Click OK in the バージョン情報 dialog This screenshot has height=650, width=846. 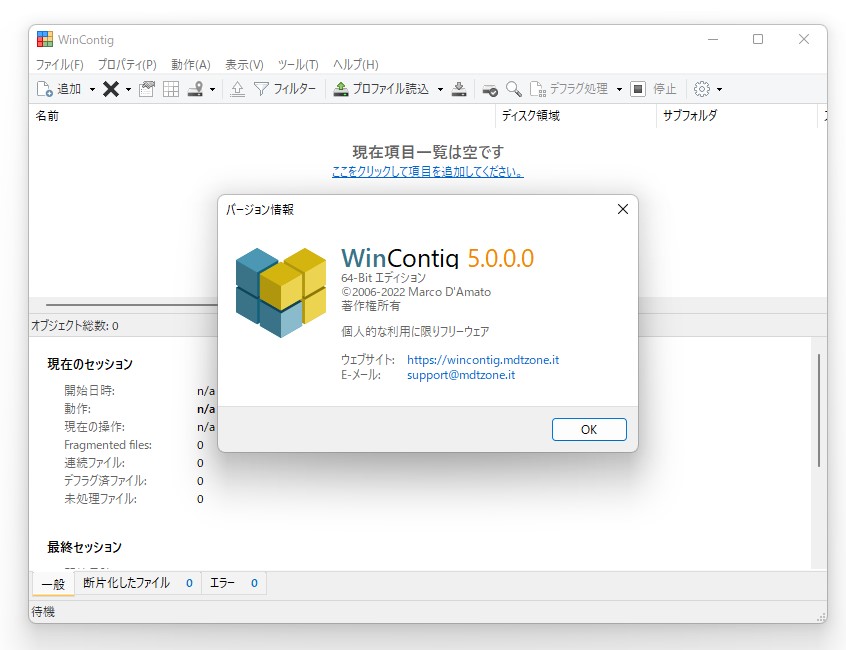tap(589, 429)
